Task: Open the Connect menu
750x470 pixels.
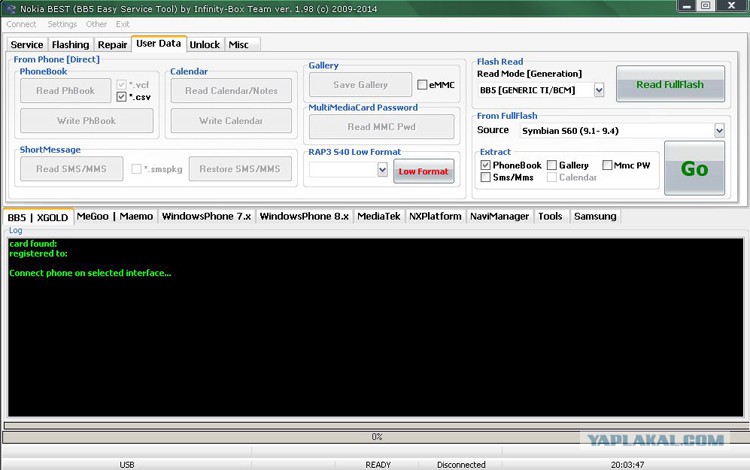Action: [21, 24]
